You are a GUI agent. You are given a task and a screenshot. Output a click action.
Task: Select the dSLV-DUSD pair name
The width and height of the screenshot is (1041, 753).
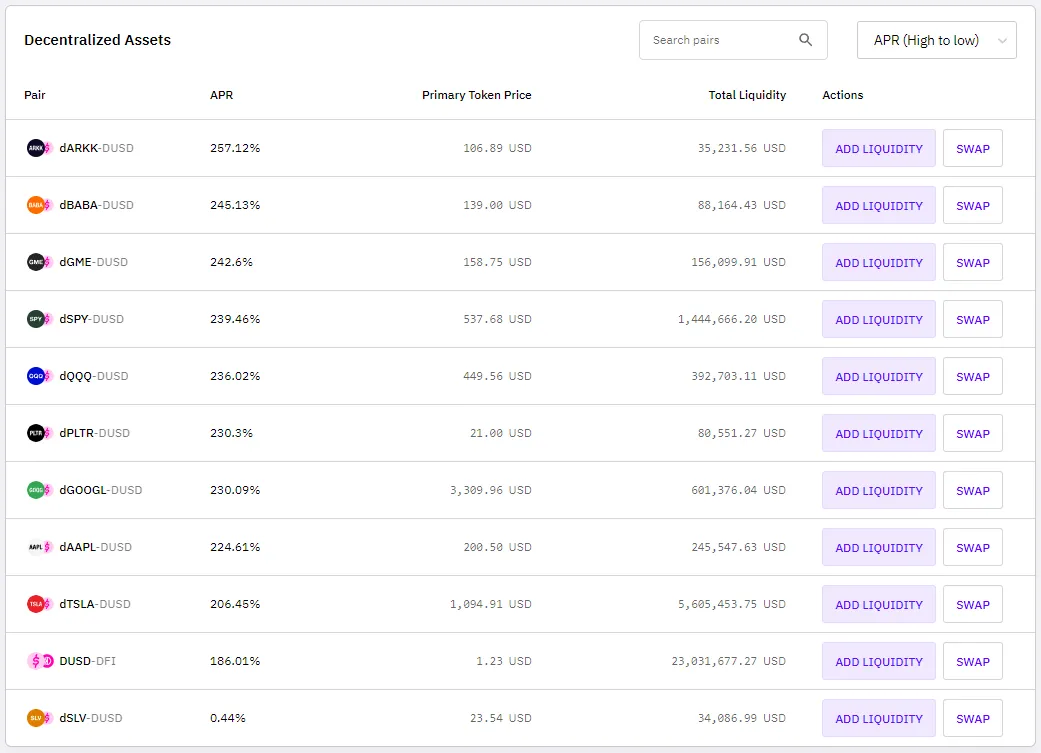point(91,718)
